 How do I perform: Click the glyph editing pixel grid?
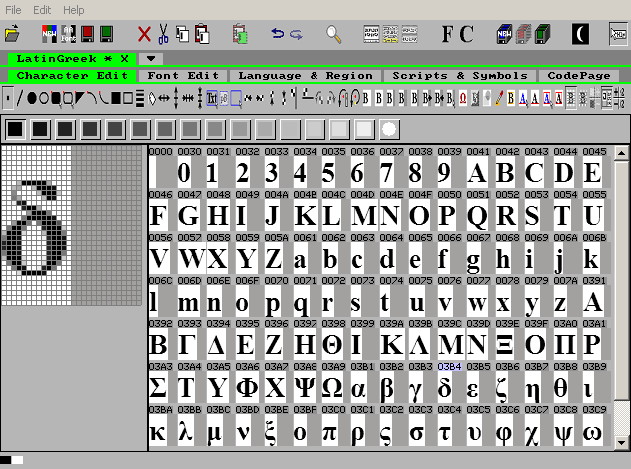(72, 225)
